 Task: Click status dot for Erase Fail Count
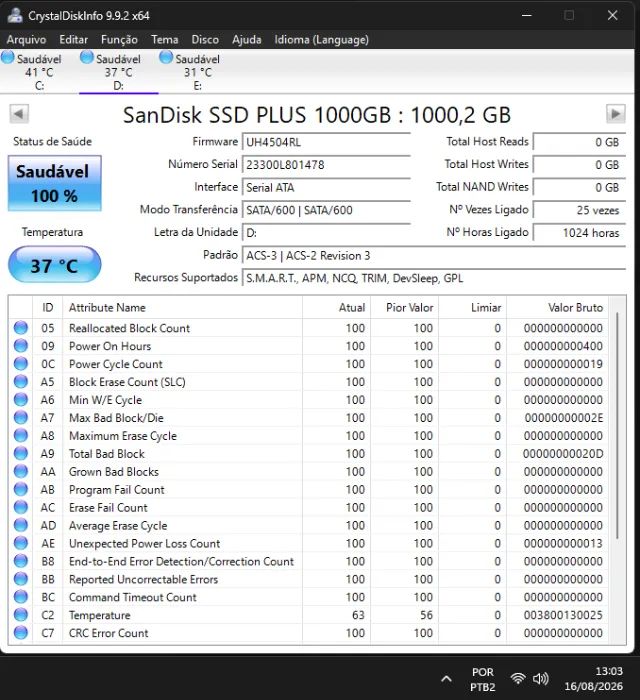[21, 507]
